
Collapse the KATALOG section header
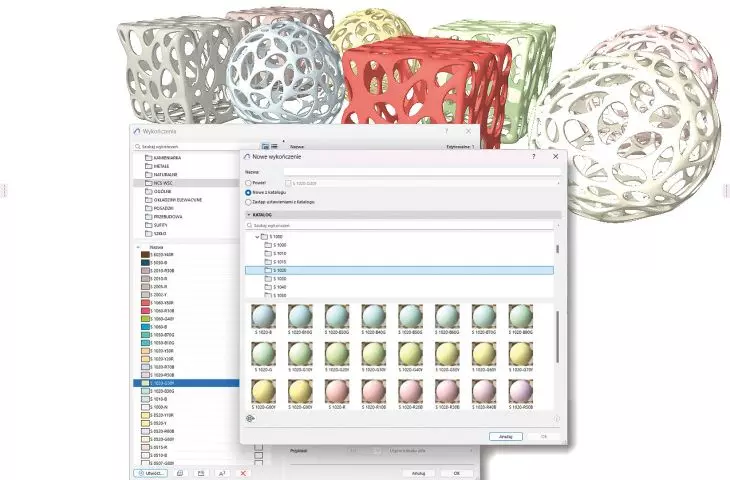tap(403, 215)
